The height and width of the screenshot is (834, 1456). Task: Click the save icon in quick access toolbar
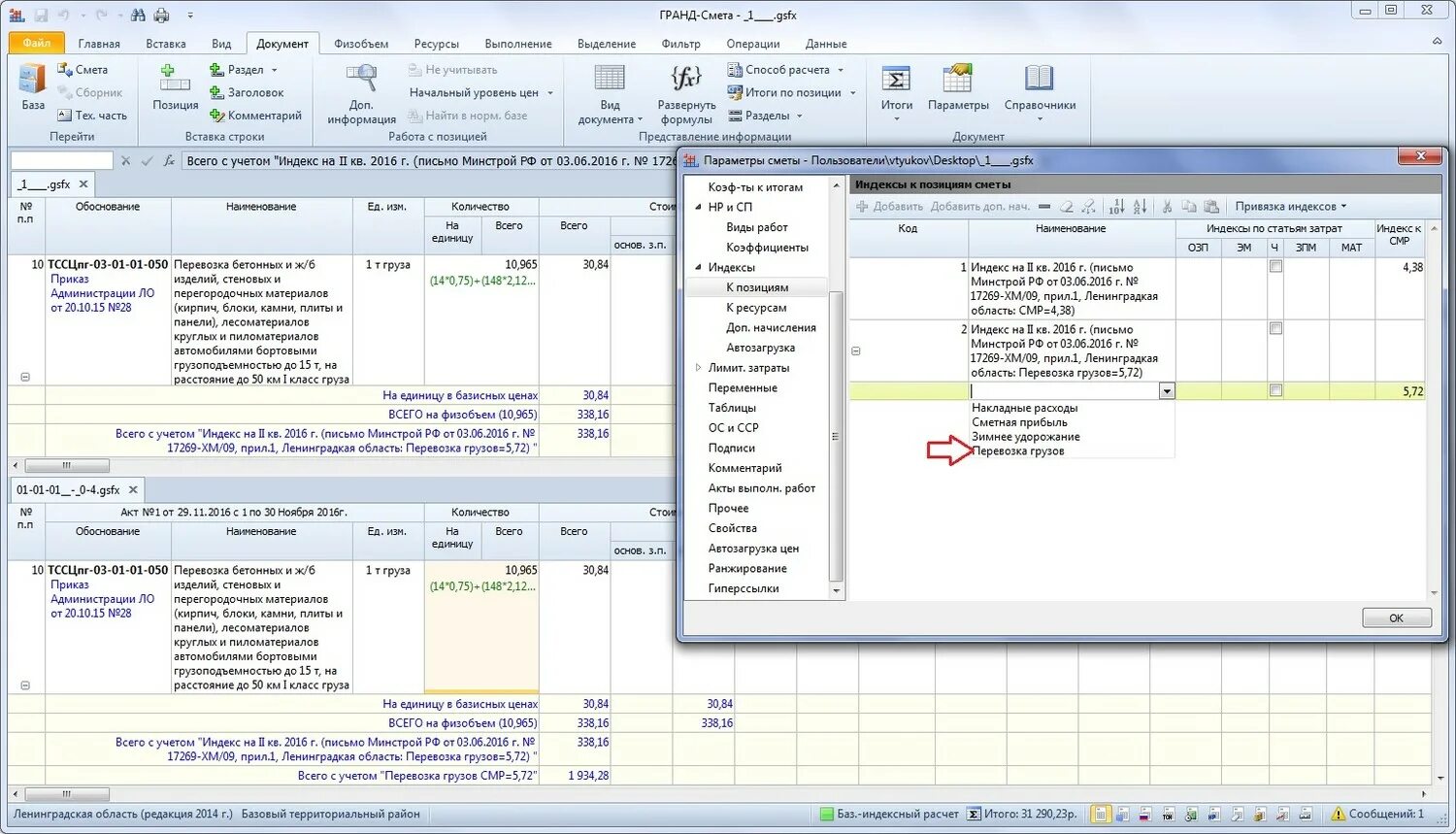(41, 16)
